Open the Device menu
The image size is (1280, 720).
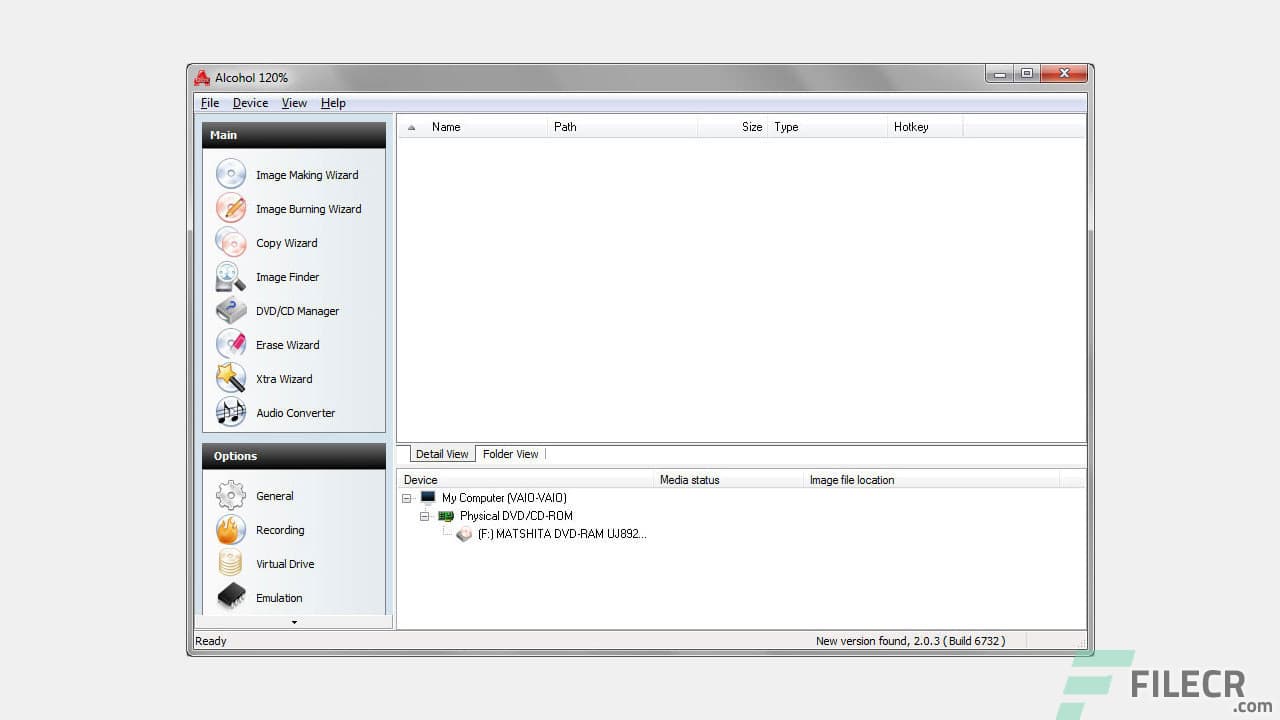click(250, 103)
